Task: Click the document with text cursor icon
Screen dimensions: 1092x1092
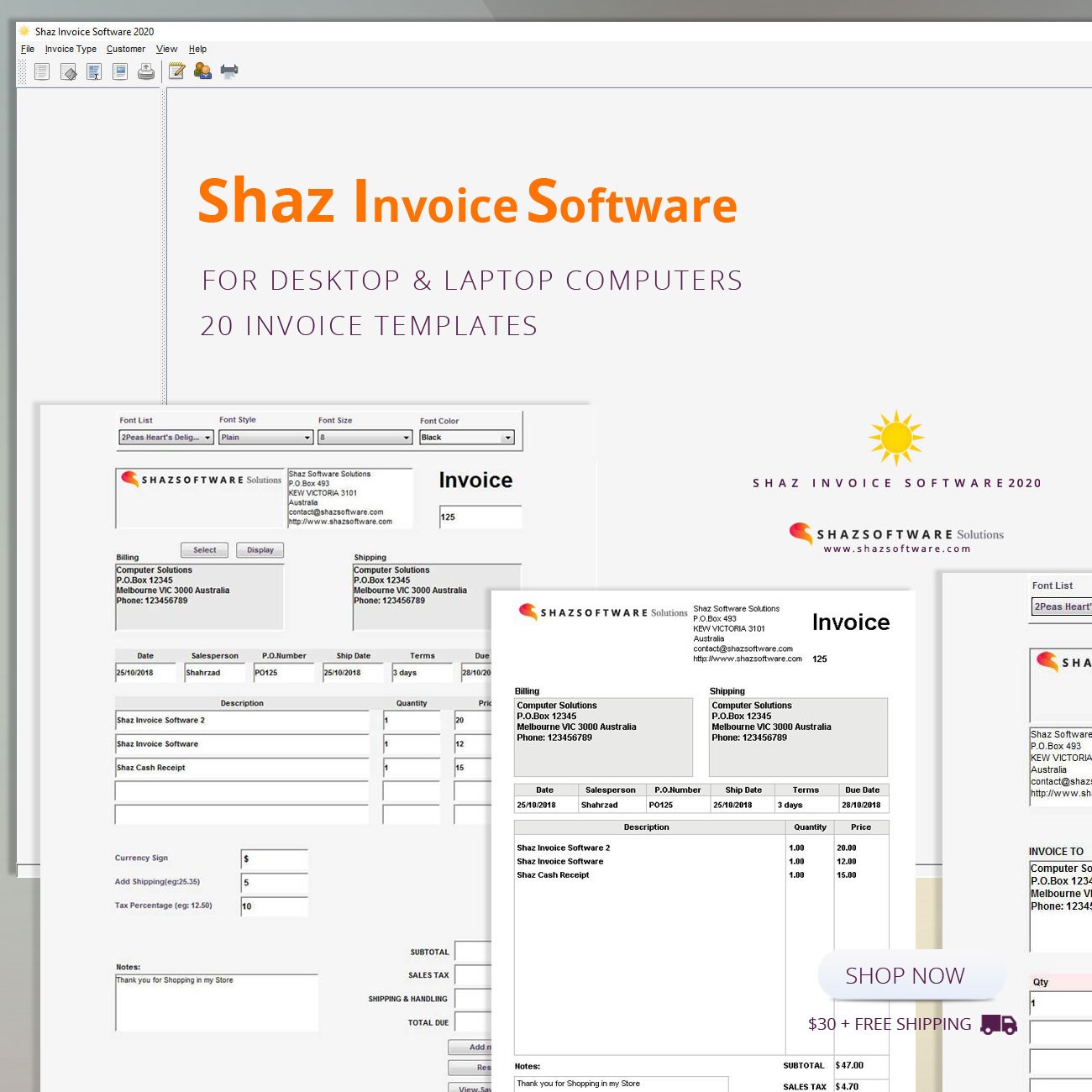Action: pos(94,71)
